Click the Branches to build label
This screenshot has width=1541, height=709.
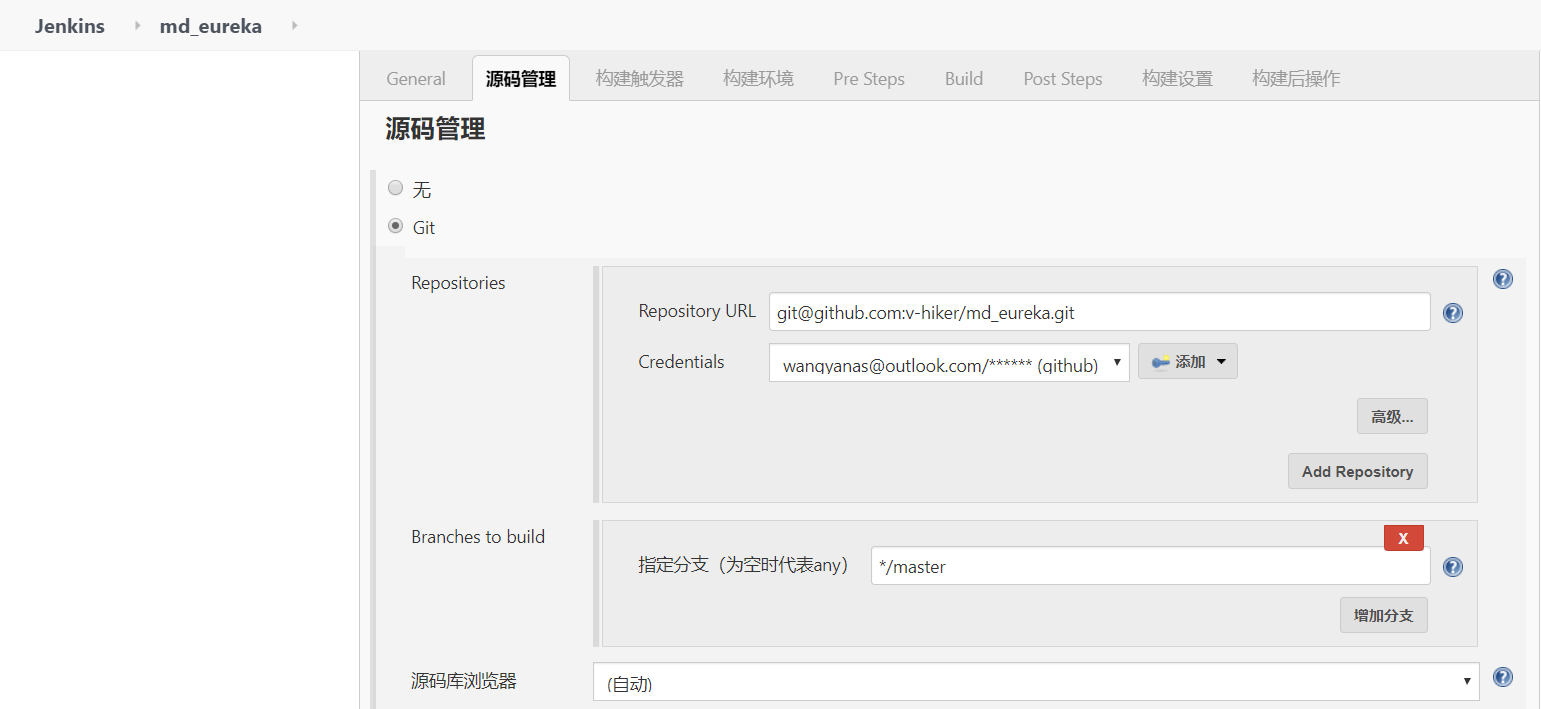pos(478,537)
